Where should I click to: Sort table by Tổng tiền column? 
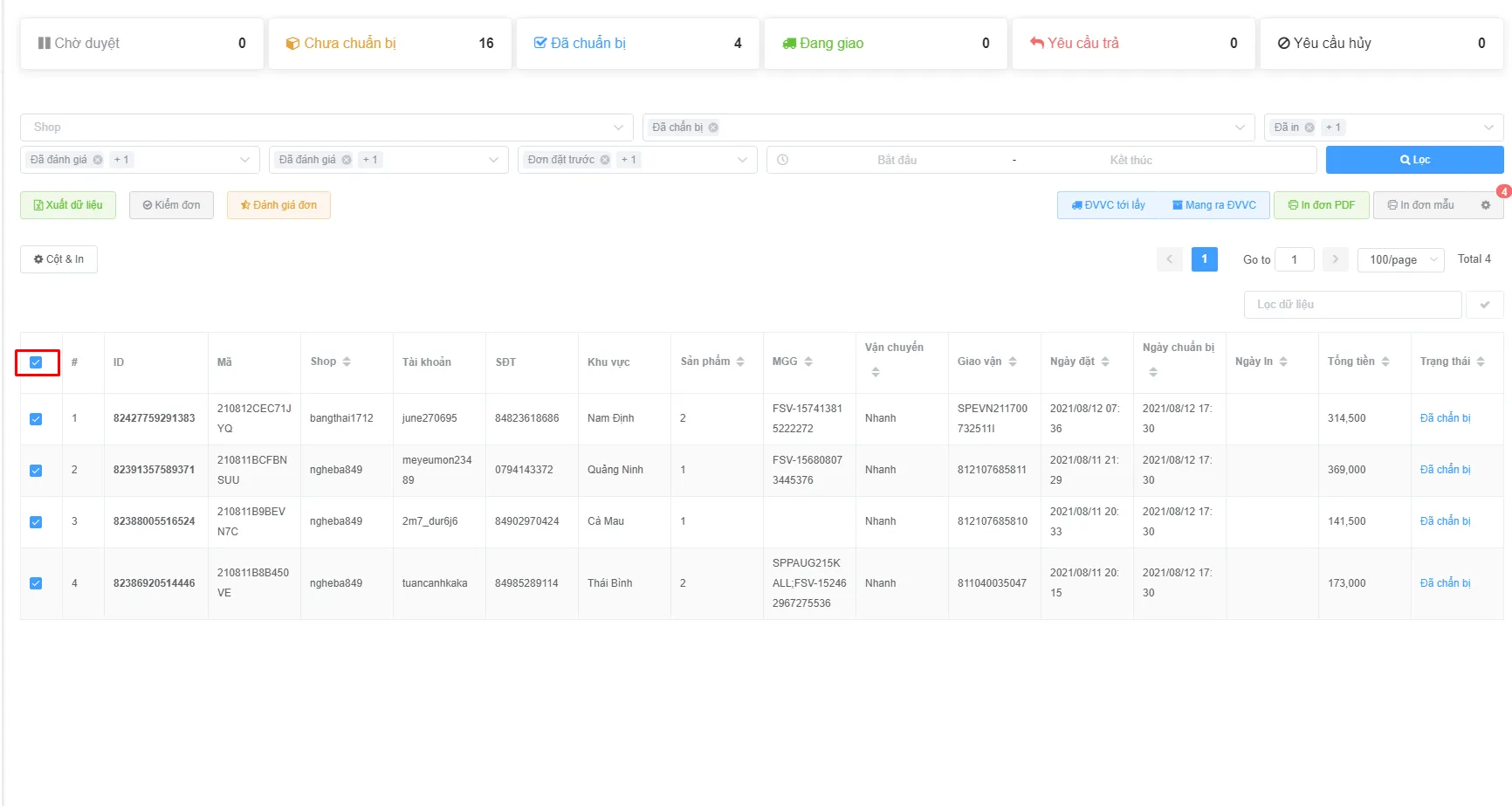pos(1385,362)
